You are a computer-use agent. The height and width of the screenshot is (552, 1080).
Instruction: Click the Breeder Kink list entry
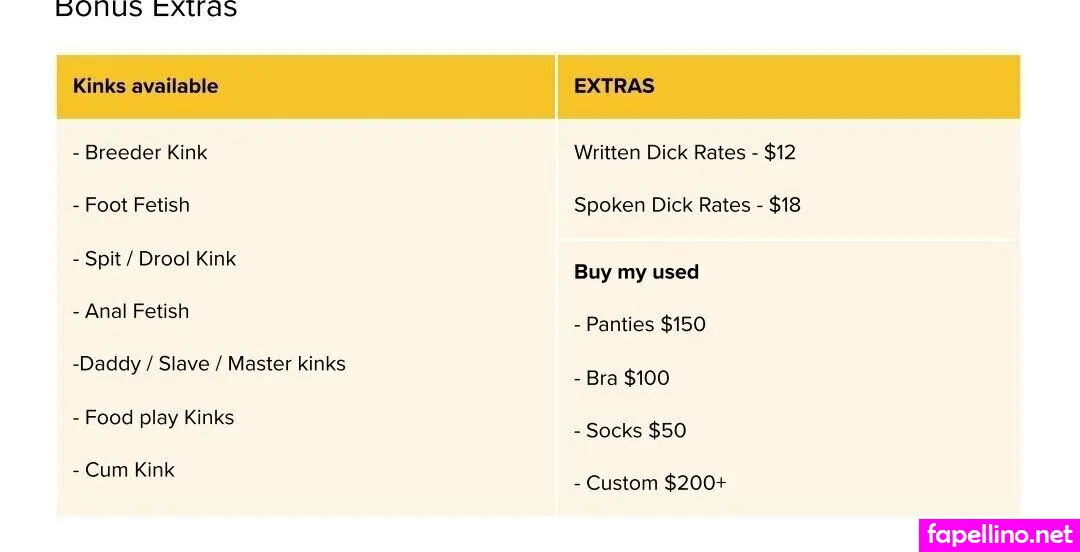point(140,153)
